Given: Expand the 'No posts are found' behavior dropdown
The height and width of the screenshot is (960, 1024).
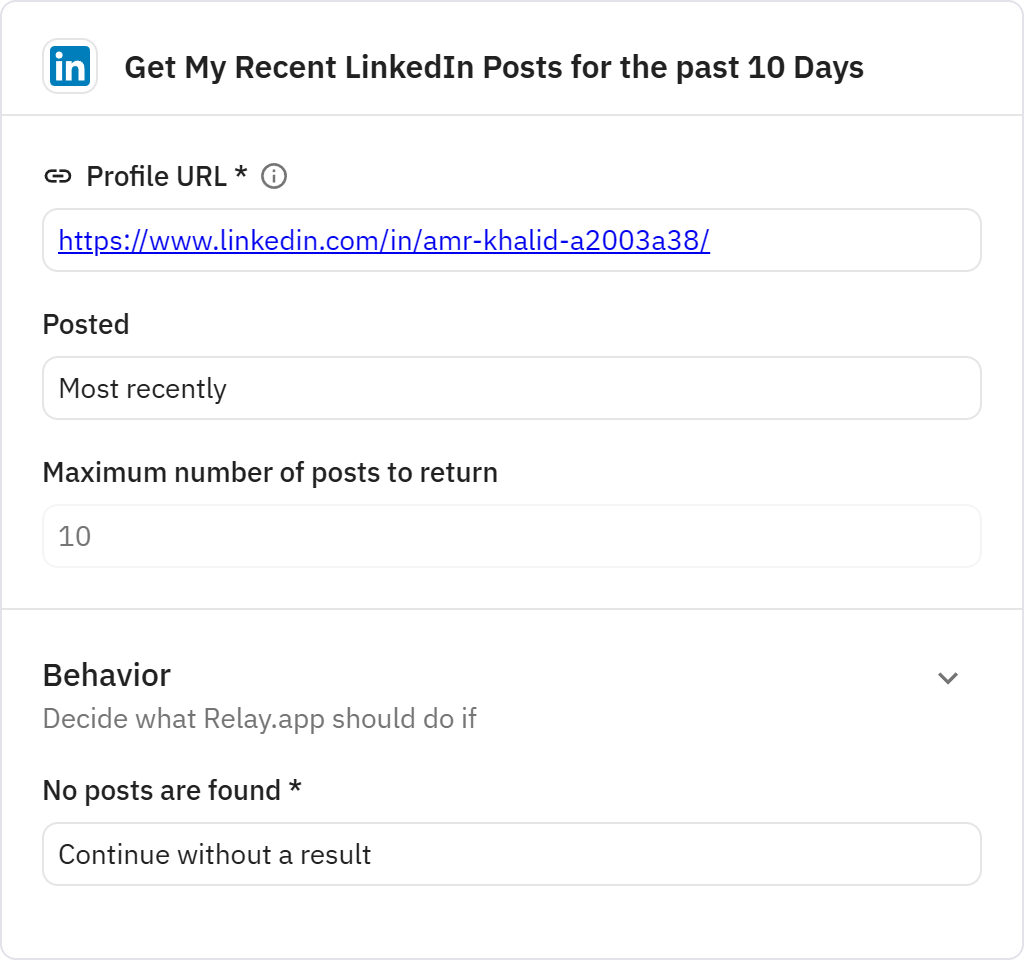Looking at the screenshot, I should click(x=512, y=853).
